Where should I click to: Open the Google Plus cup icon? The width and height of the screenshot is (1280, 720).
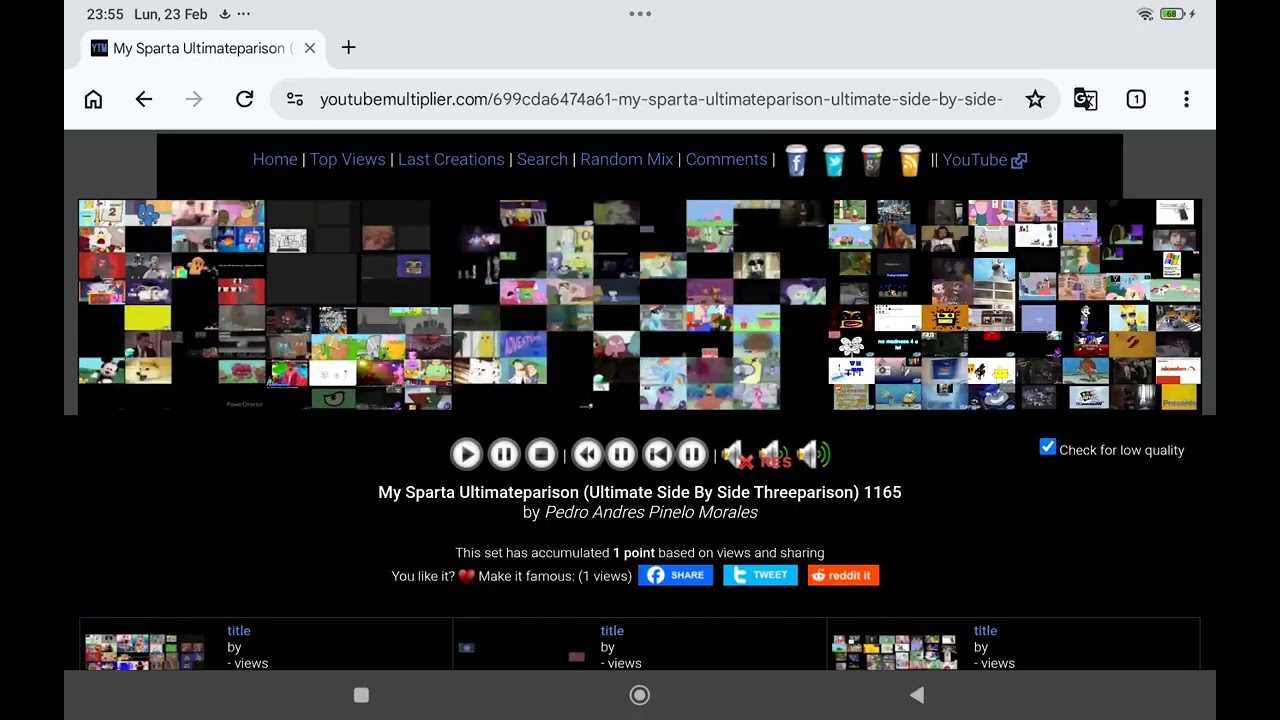[872, 160]
